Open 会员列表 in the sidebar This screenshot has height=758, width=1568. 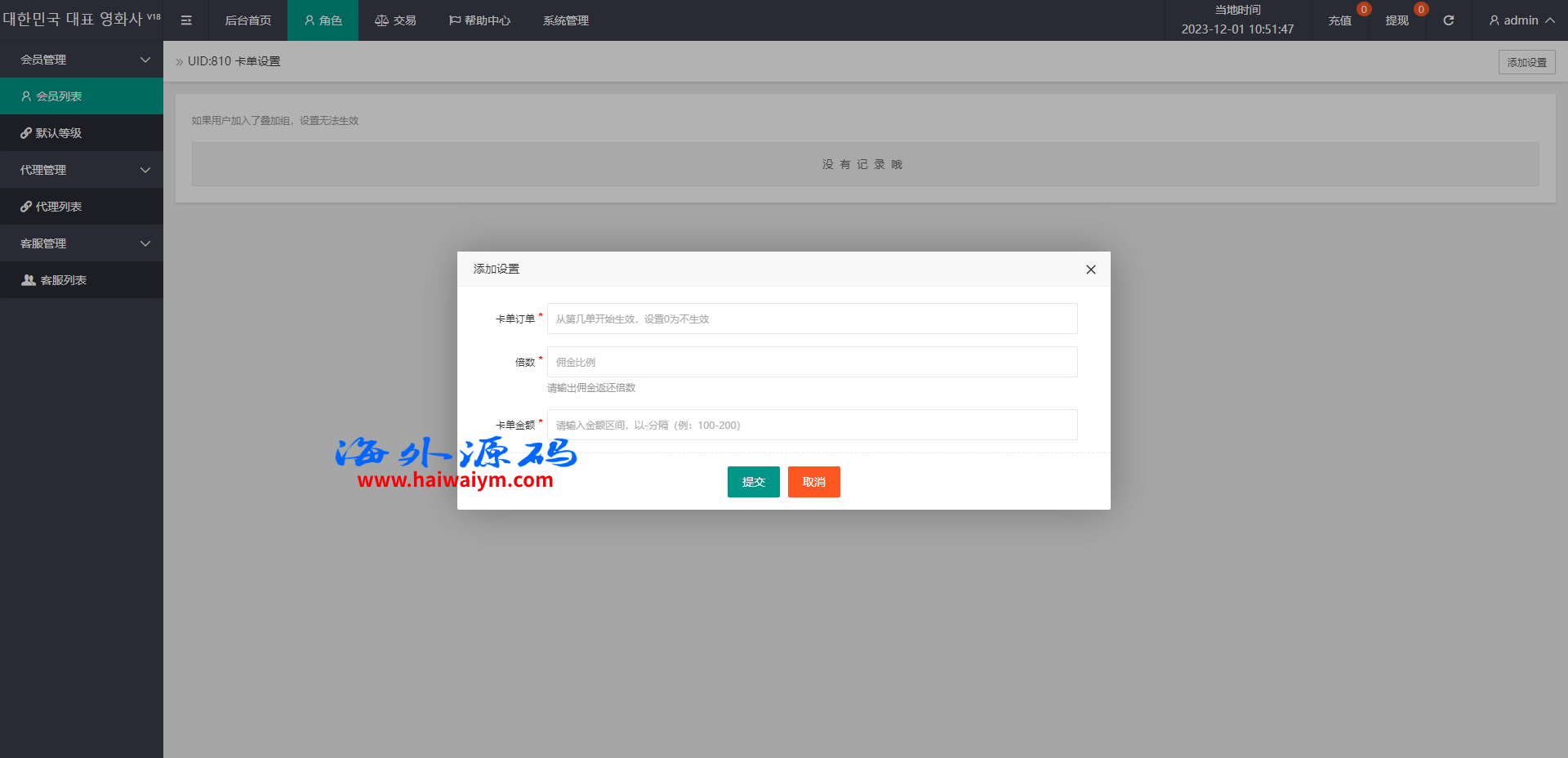(82, 96)
